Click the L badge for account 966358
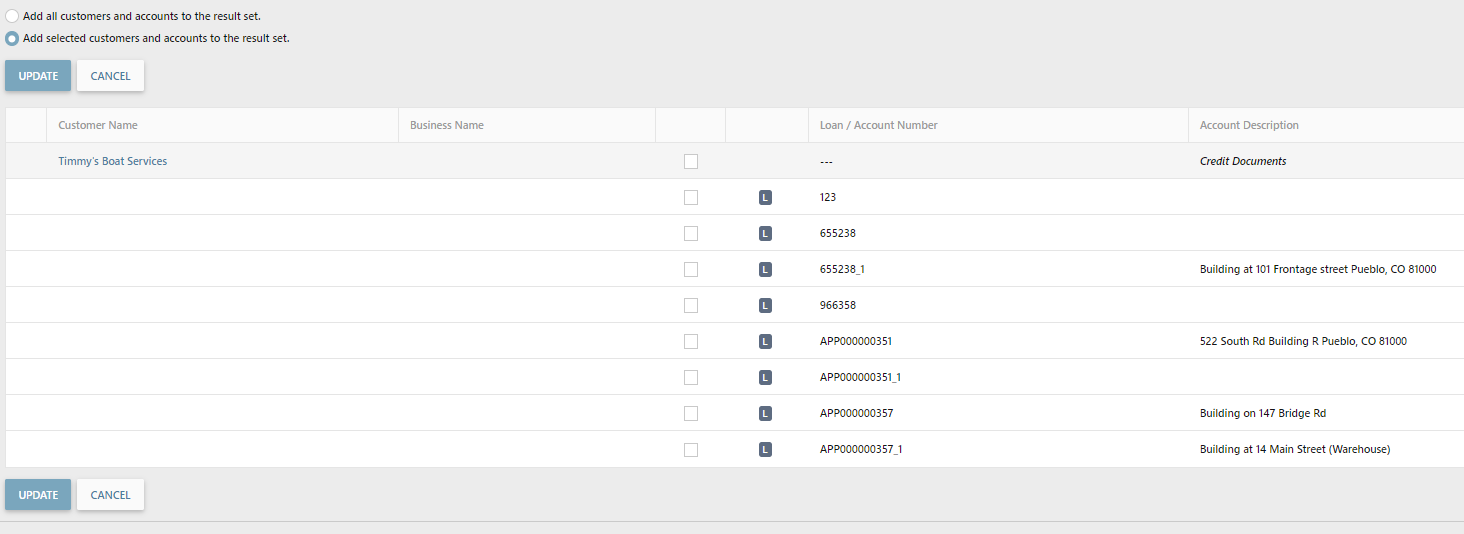 [x=765, y=306]
